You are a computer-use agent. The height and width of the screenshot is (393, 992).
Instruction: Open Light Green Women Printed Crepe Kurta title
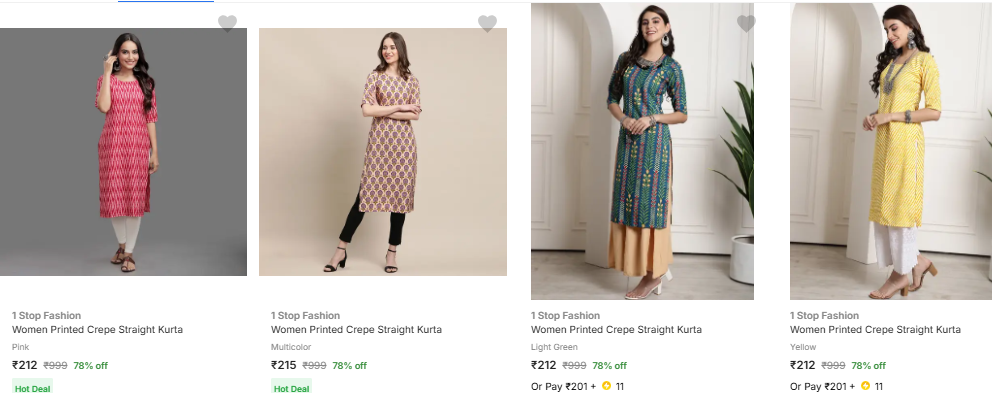point(616,330)
